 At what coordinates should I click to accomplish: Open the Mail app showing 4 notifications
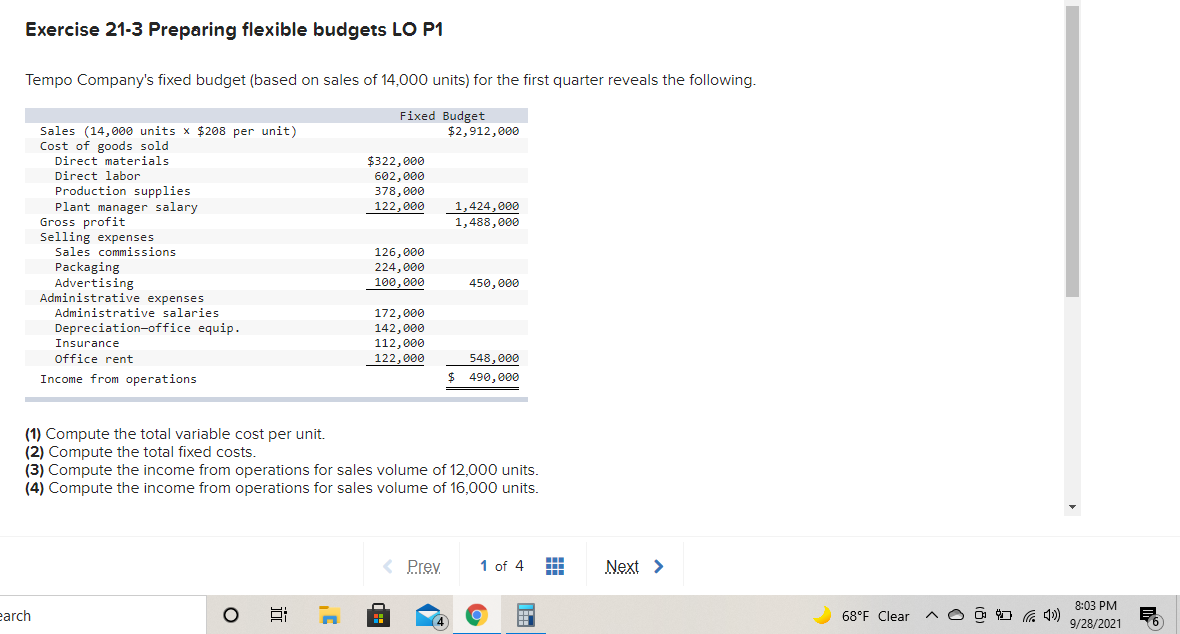pyautogui.click(x=428, y=615)
